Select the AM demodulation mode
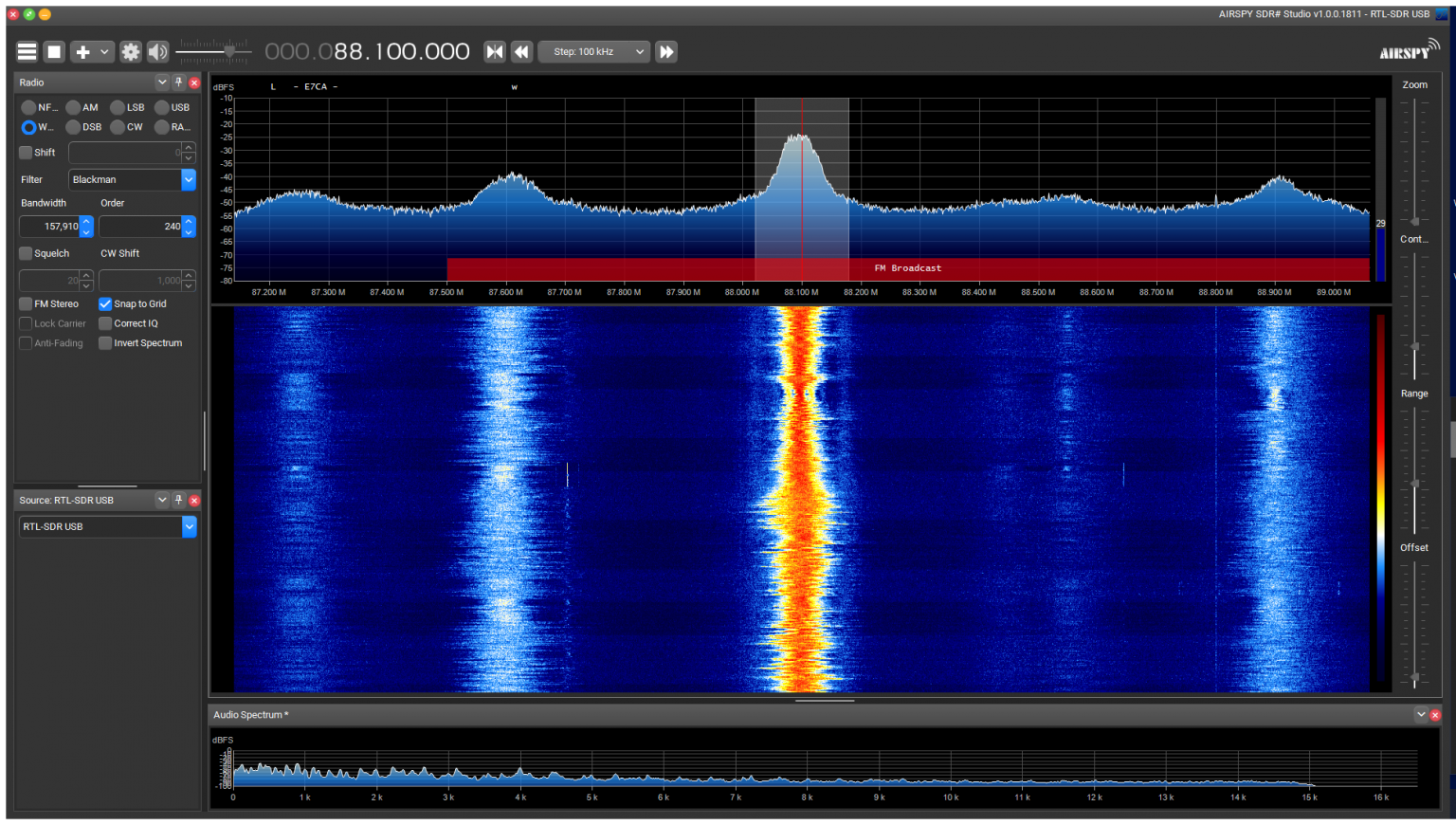Screen dimensions: 1456x825 pos(73,108)
